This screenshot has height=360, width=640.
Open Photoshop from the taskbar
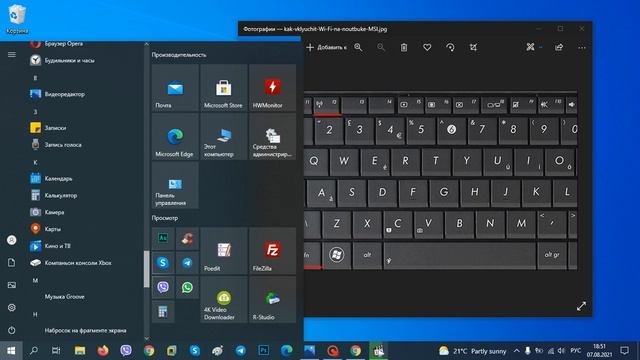coord(264,350)
